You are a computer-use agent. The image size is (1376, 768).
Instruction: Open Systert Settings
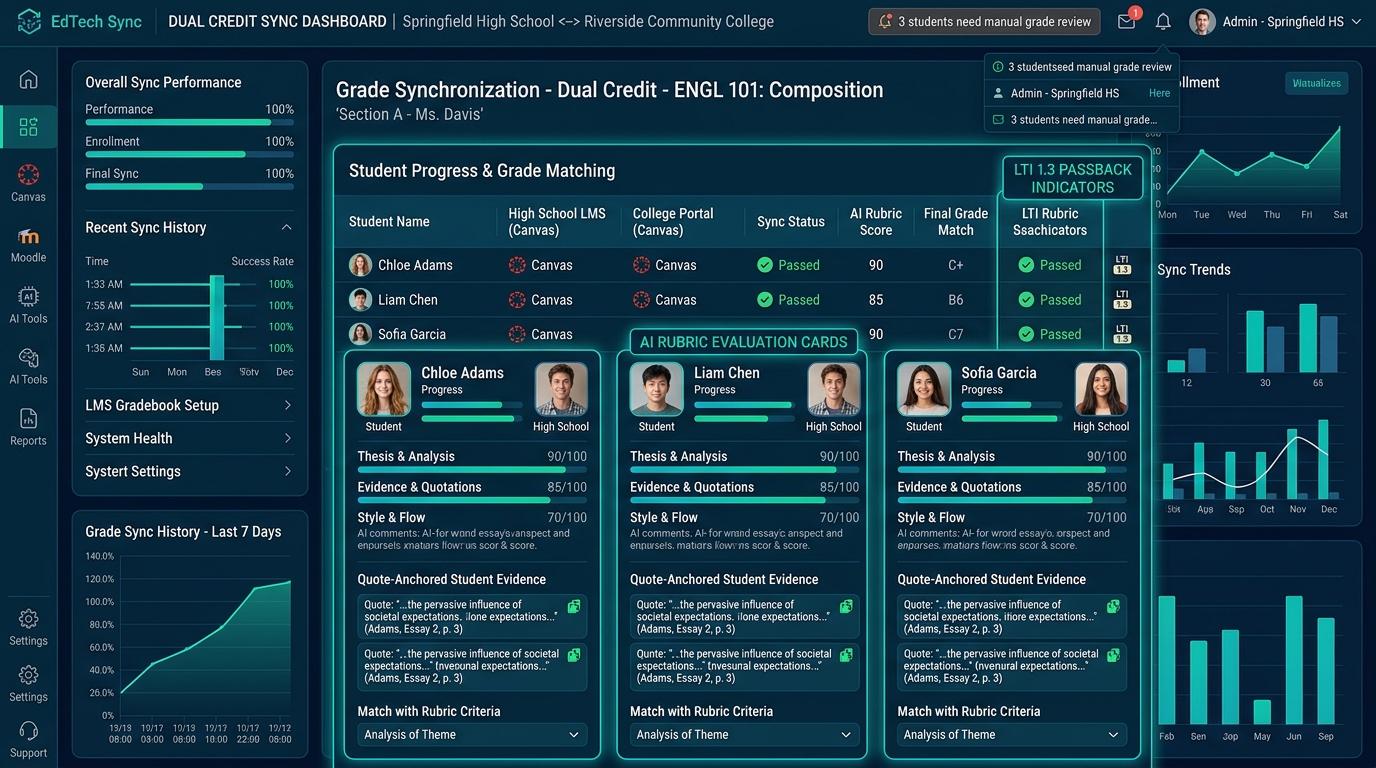[189, 471]
